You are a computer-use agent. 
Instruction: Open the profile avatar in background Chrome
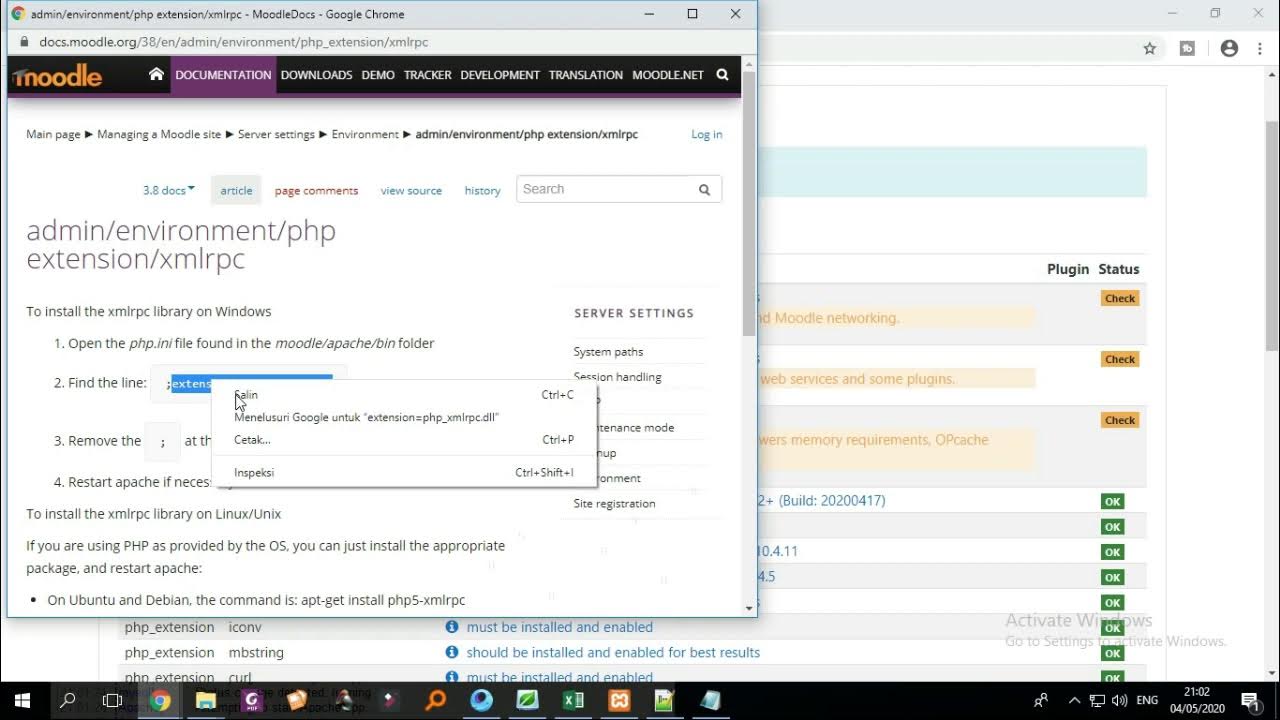tap(1230, 48)
